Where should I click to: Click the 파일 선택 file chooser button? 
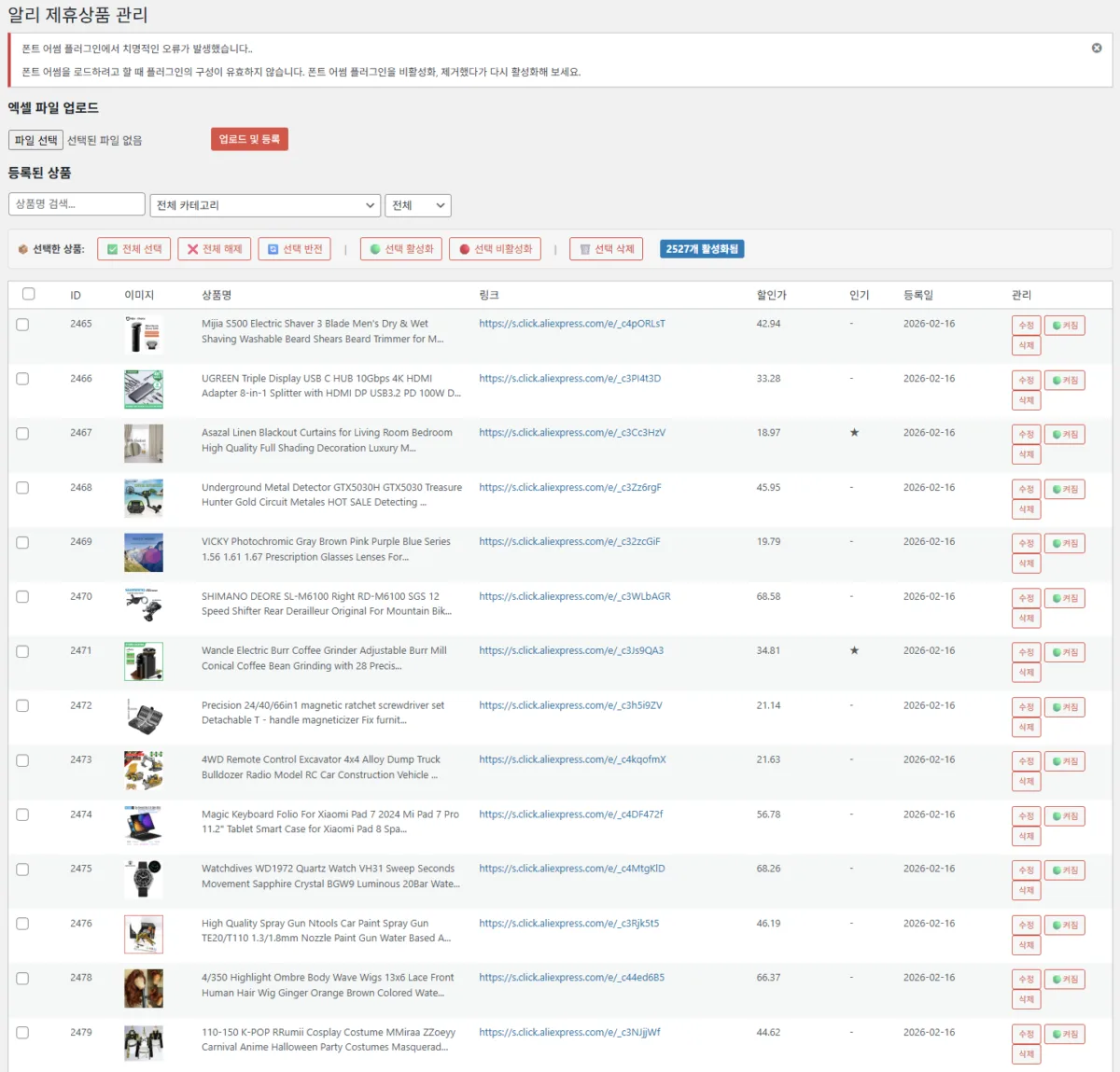(x=36, y=140)
